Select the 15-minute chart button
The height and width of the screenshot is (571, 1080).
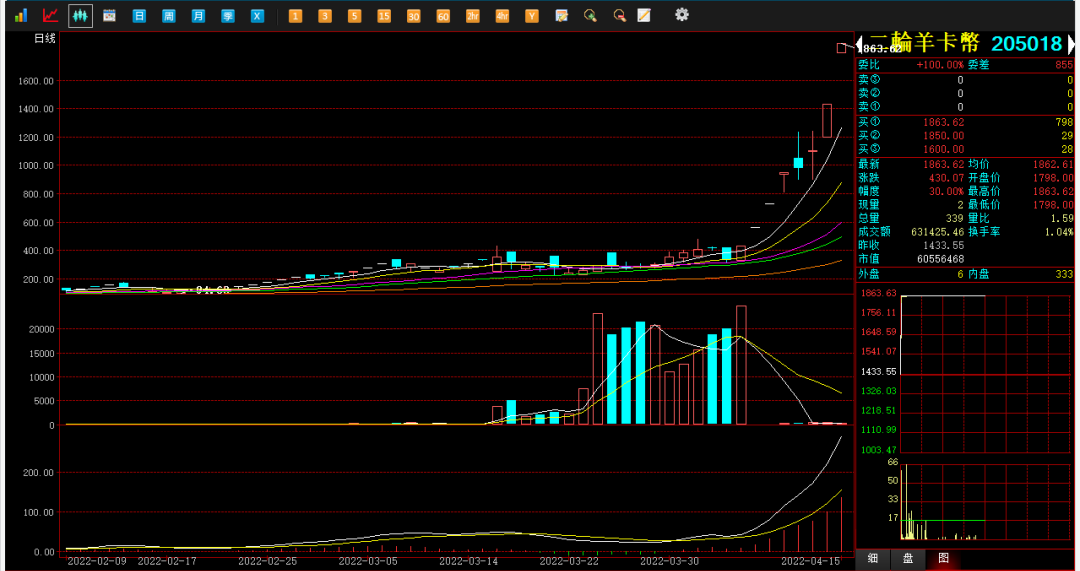tap(384, 16)
